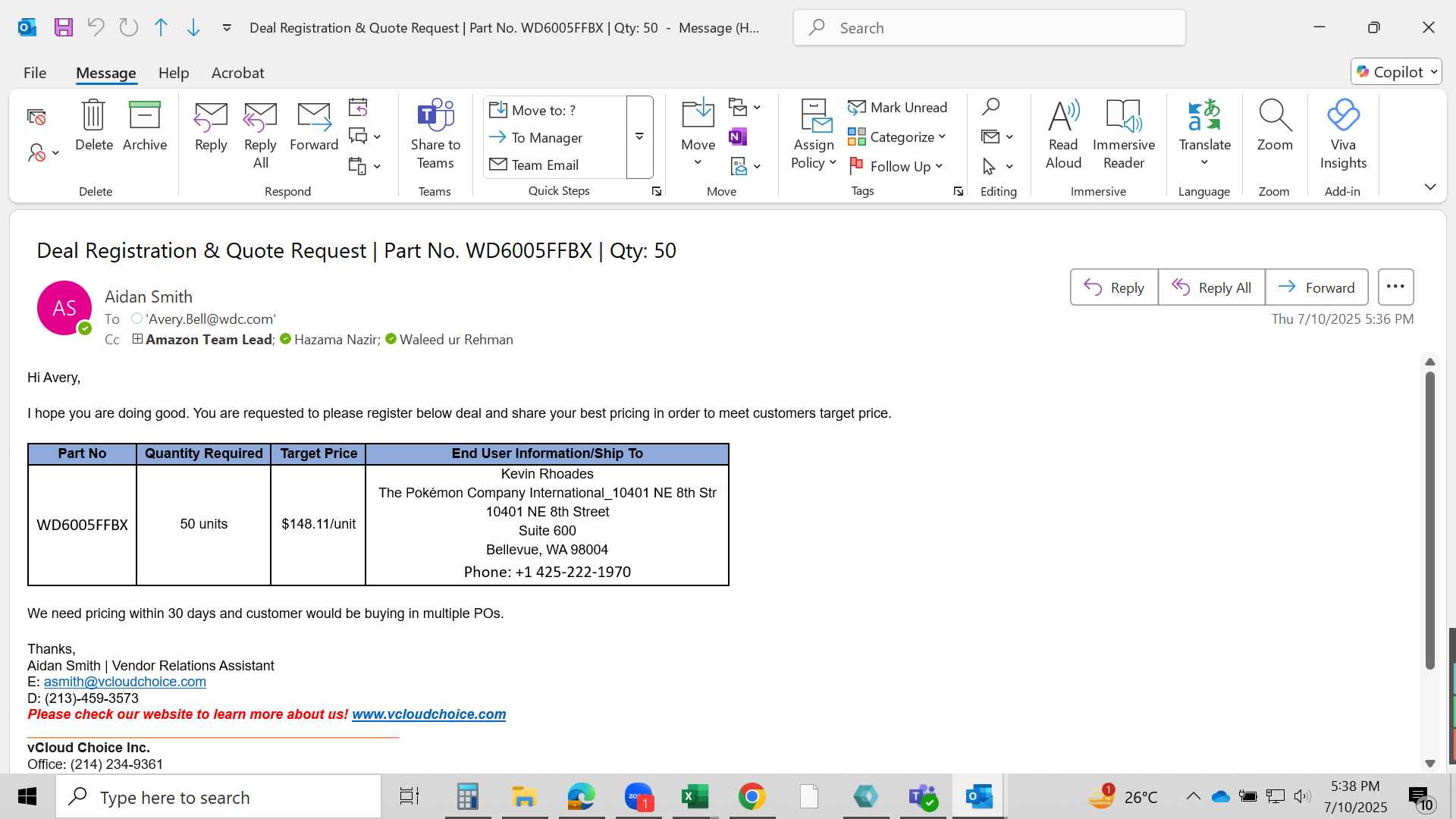Open Assign Policy
This screenshot has height=819, width=1456.
click(x=814, y=135)
